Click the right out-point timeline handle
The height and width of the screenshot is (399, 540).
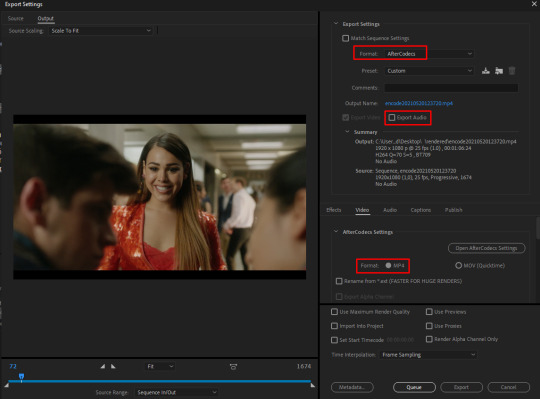pyautogui.click(x=312, y=385)
